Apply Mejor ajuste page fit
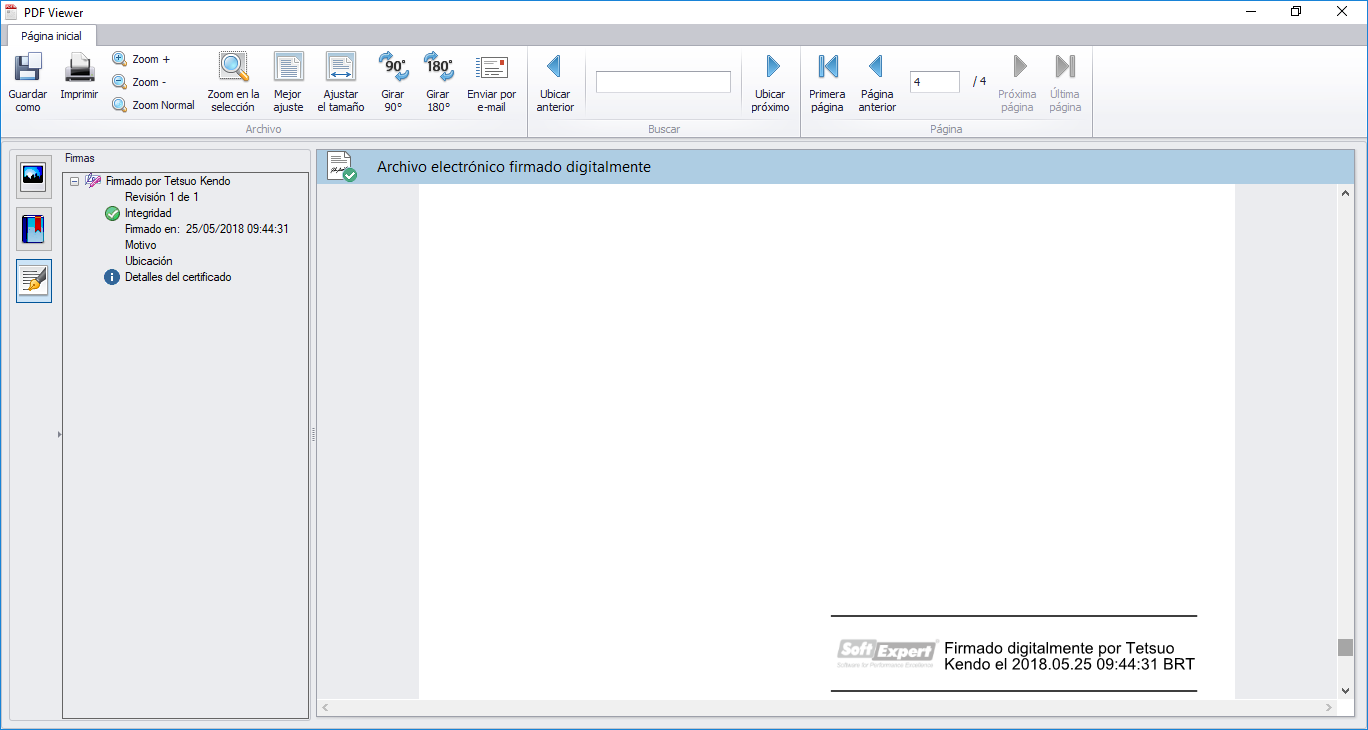Screen dimensions: 1368x730 click(288, 82)
